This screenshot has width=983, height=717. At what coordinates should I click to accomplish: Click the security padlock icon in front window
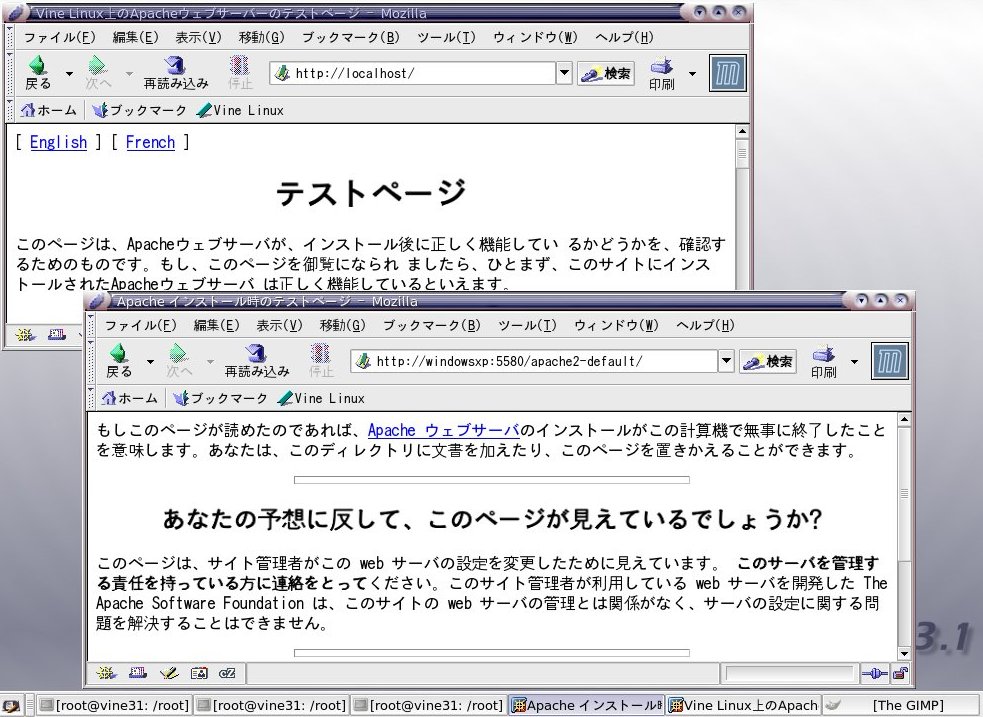coord(900,674)
